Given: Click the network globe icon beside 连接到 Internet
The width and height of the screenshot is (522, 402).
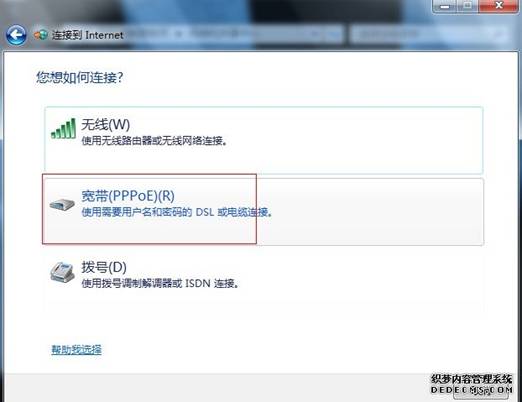Looking at the screenshot, I should pos(41,35).
